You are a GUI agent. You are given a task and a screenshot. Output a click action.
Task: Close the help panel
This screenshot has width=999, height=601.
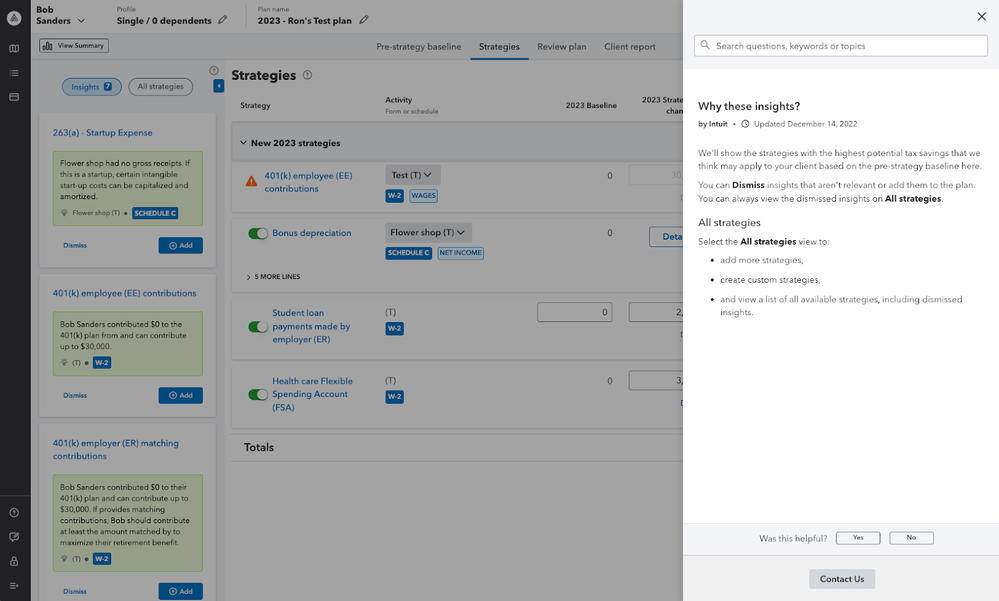980,16
